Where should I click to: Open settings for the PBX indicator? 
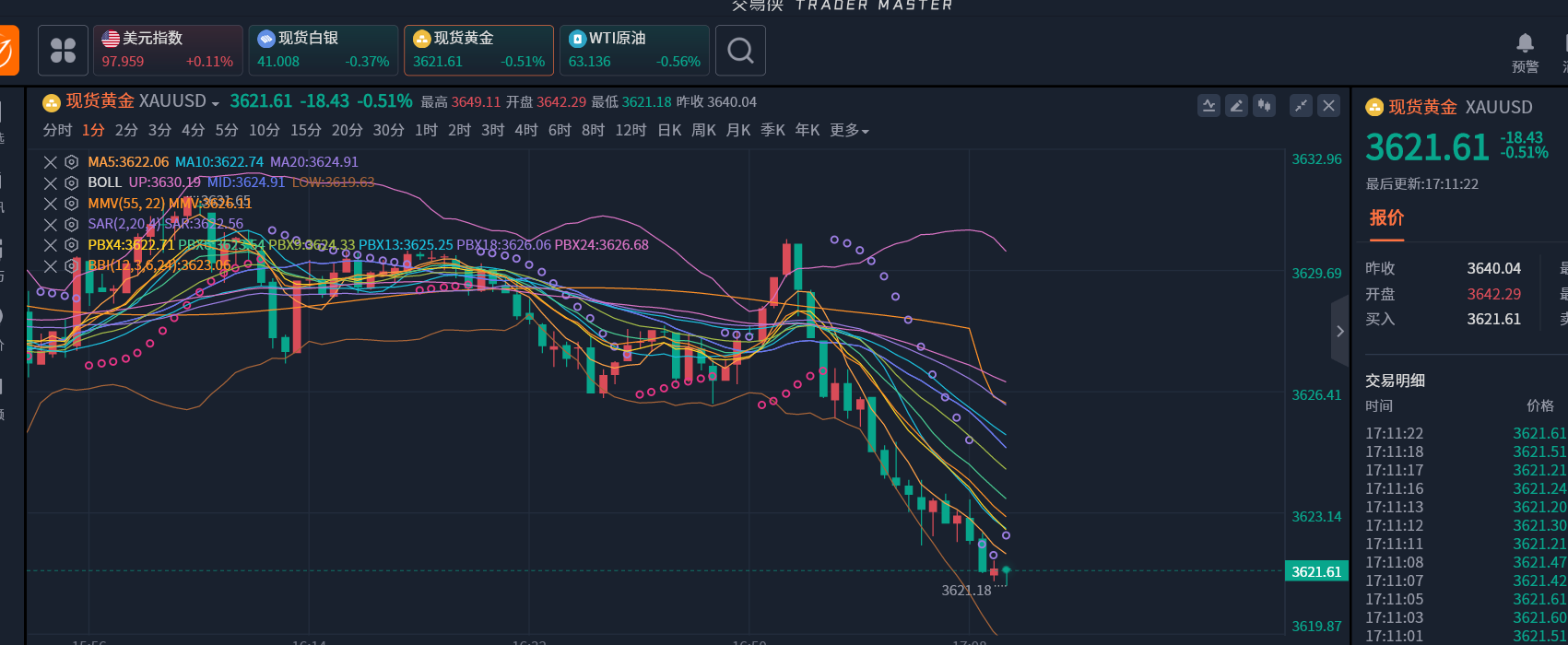point(71,245)
